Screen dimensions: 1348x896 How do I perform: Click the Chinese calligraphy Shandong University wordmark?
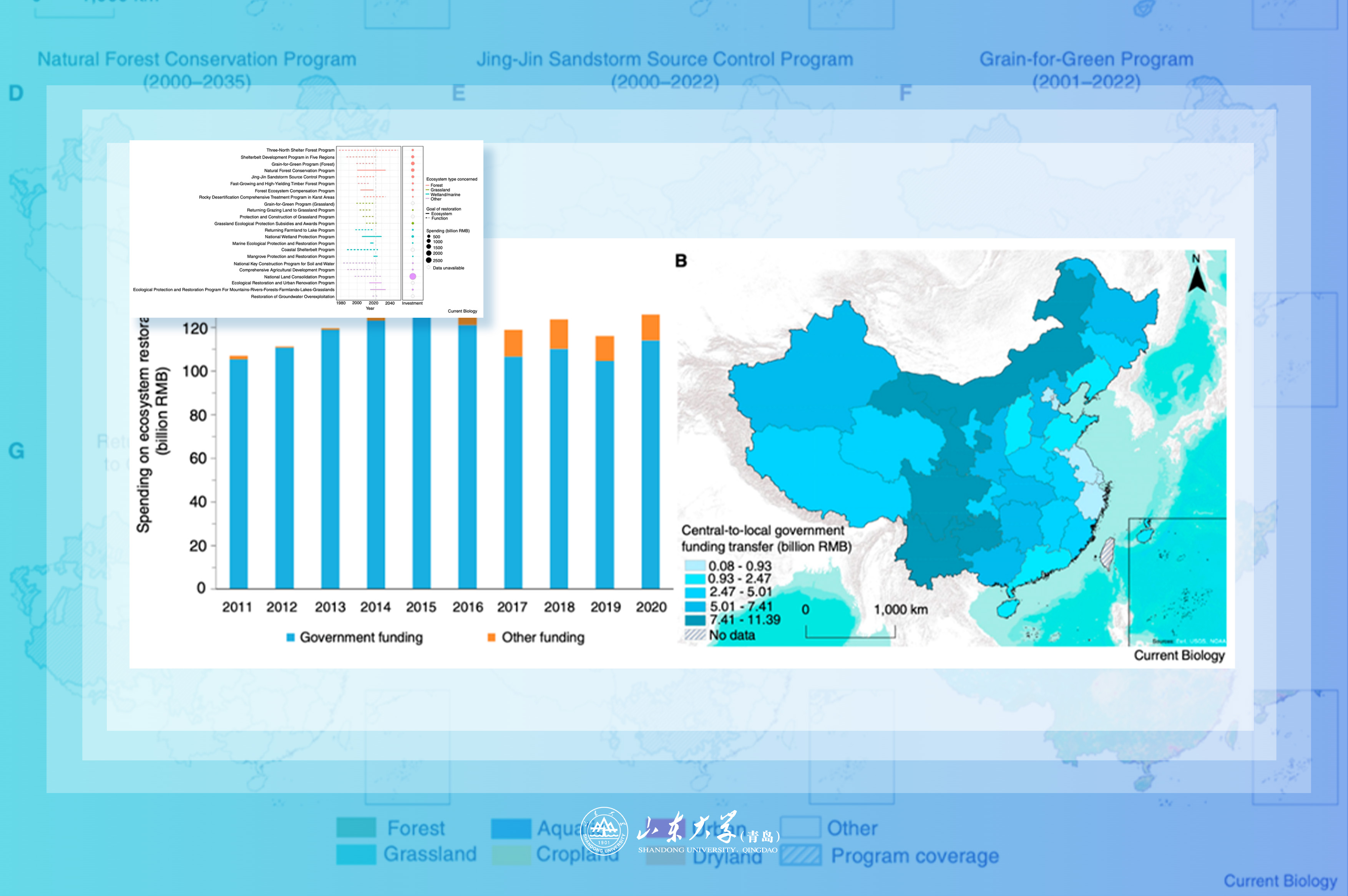pos(687,827)
